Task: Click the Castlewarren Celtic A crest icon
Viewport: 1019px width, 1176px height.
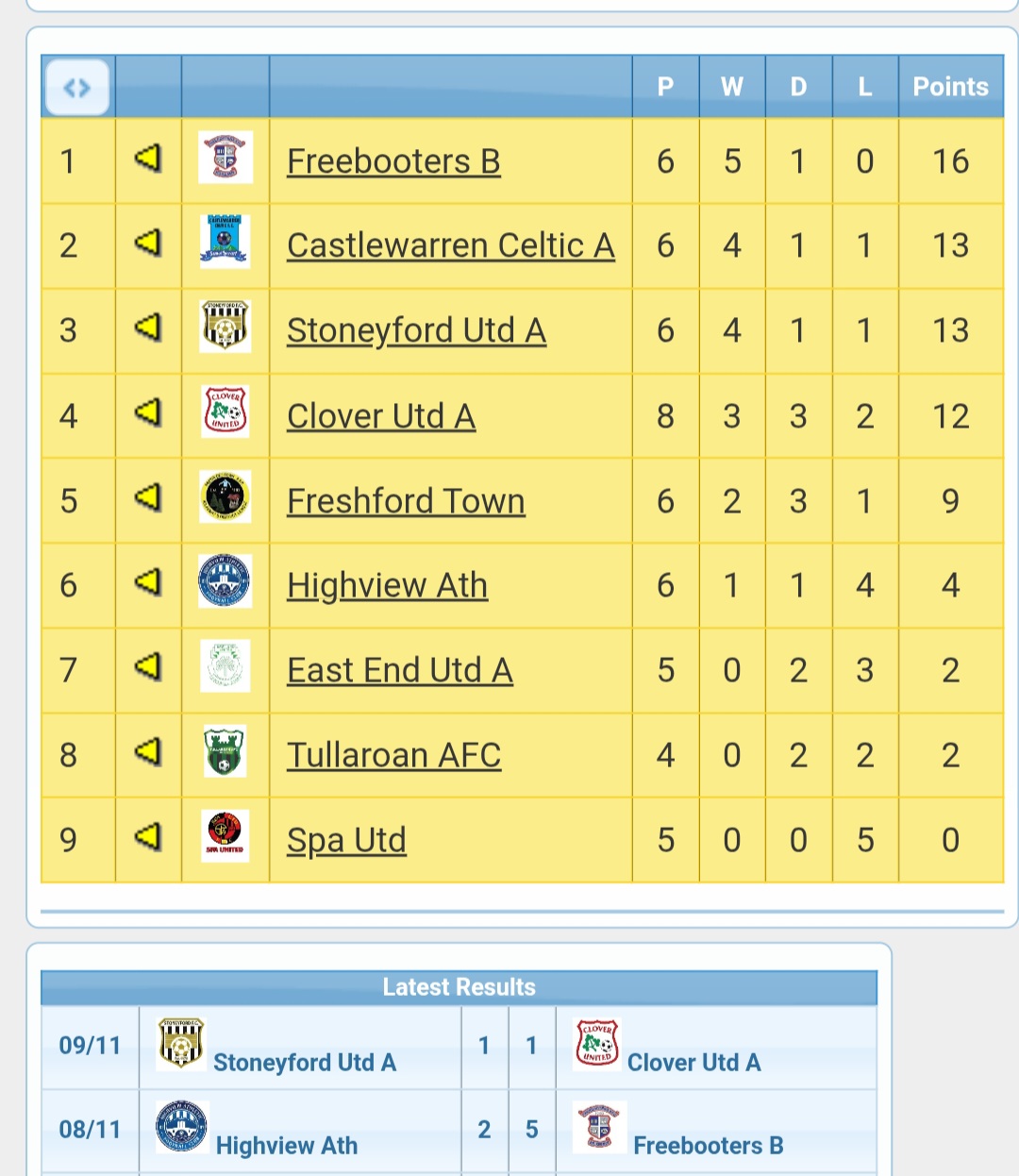Action: 226,242
